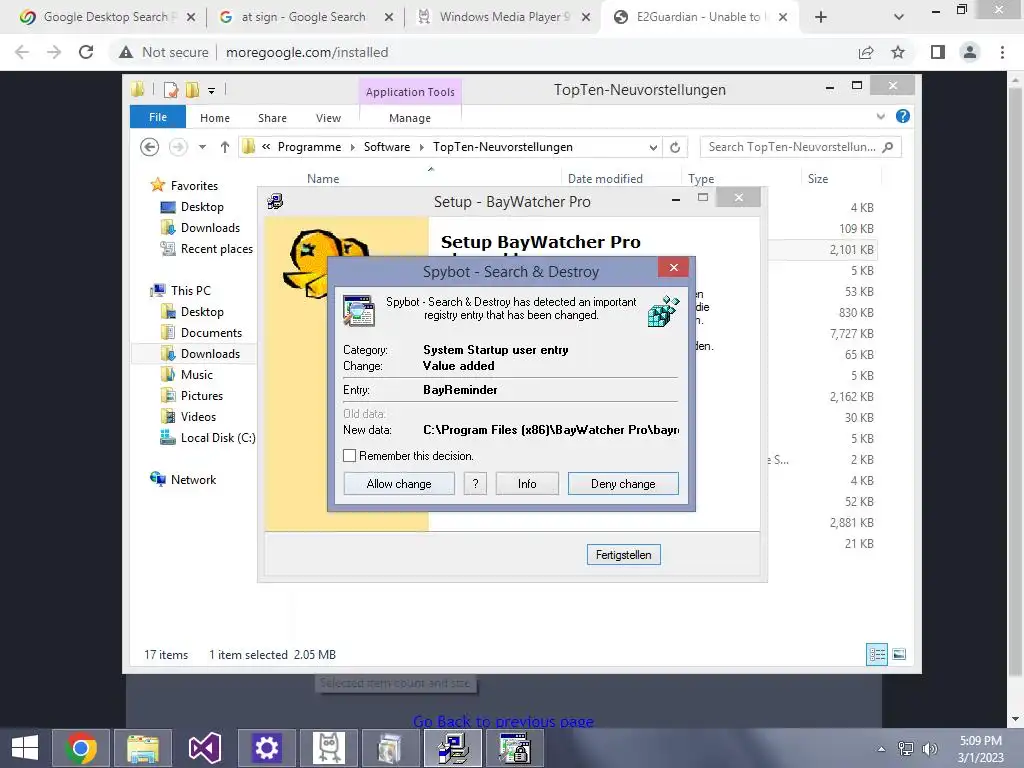This screenshot has width=1024, height=768.
Task: Select Music under This PC
Action: pos(197,375)
